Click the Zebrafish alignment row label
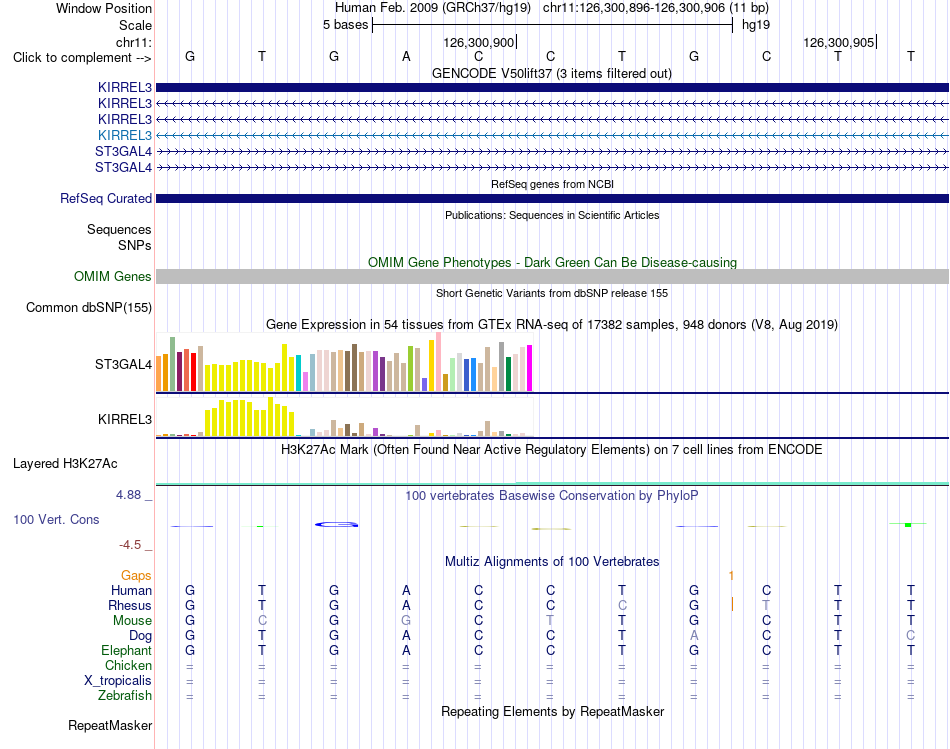 [x=125, y=696]
